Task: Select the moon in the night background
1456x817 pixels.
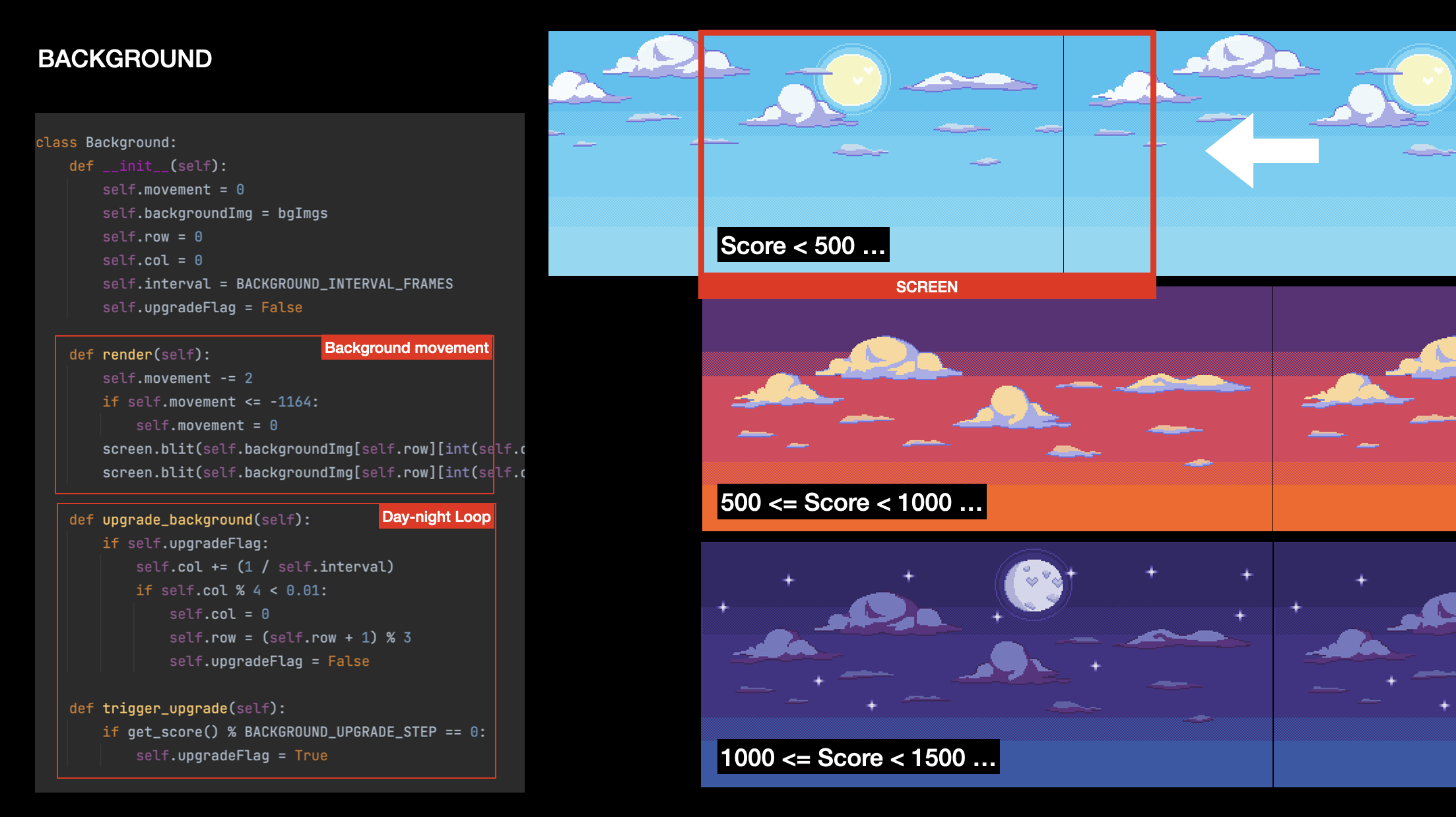Action: tap(1032, 584)
